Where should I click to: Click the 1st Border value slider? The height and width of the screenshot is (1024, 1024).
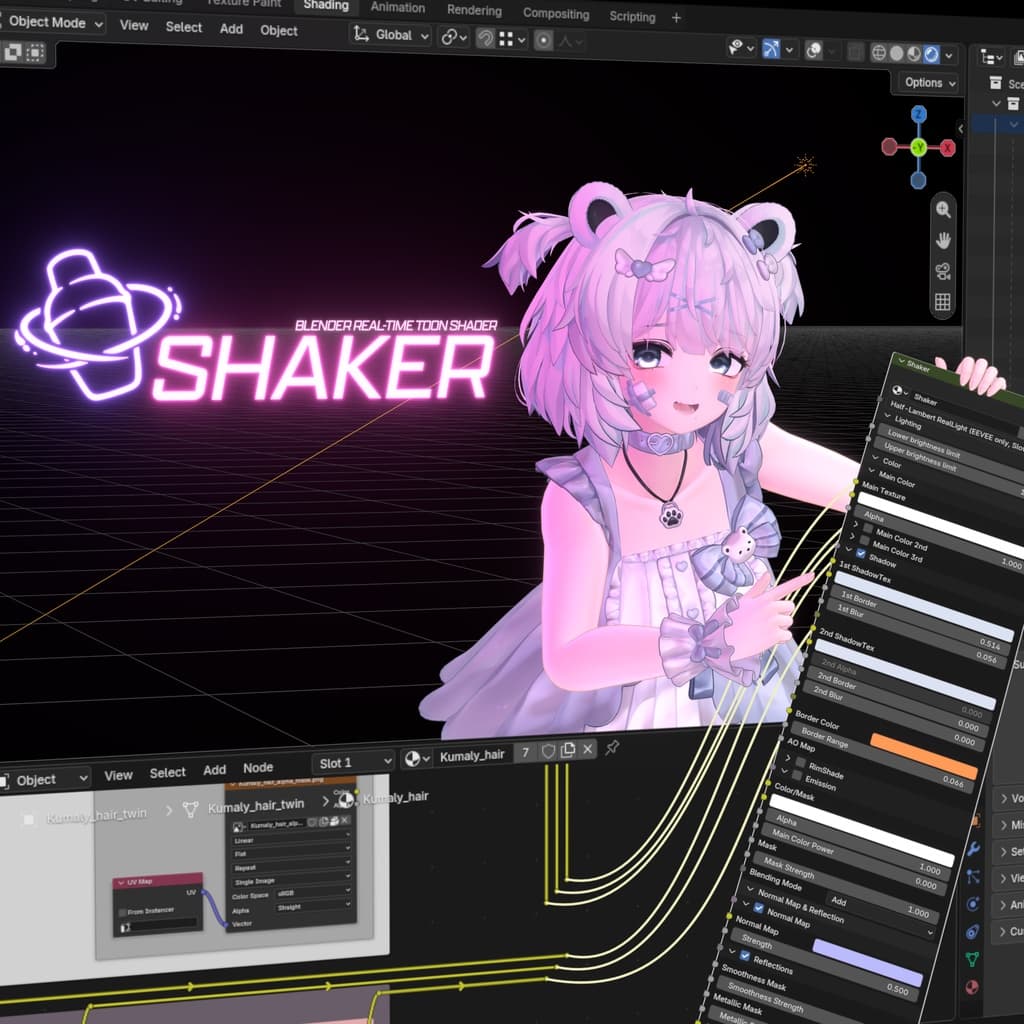(920, 619)
